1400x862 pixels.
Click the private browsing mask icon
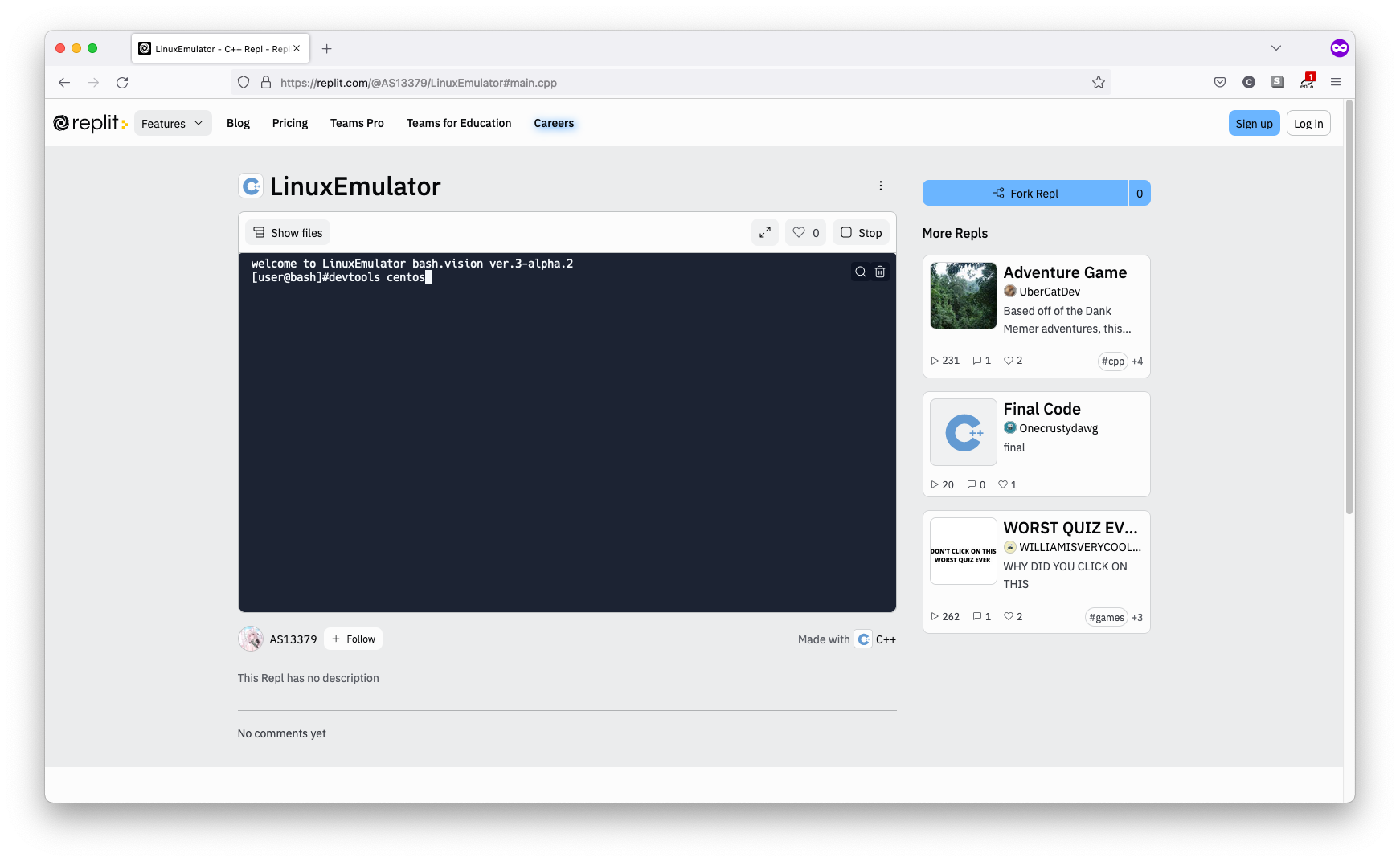[1339, 48]
